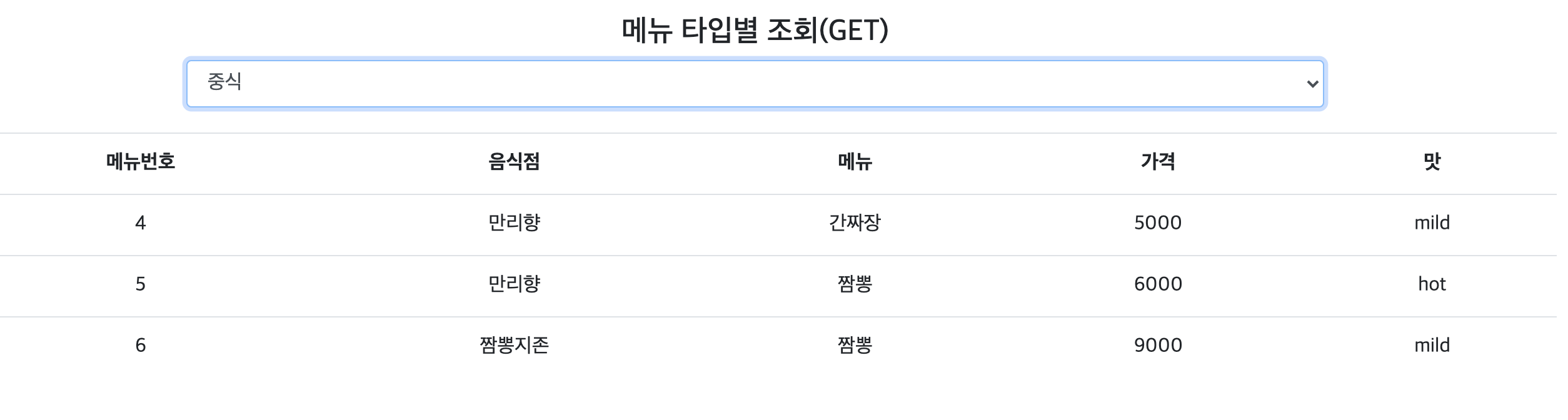Click the 맛 column header
This screenshot has width=1568, height=420.
(x=1432, y=162)
